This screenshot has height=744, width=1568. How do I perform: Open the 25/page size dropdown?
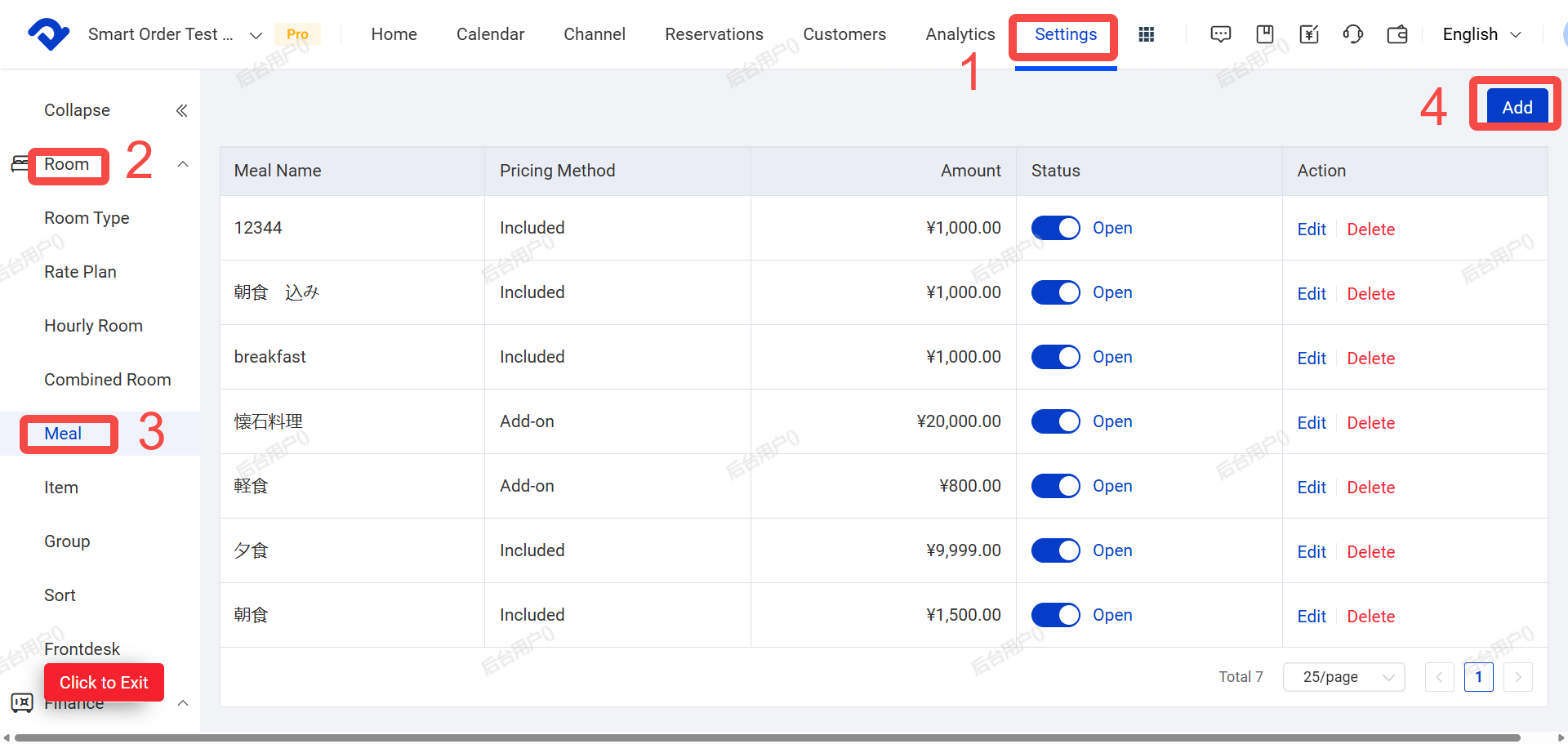coord(1344,677)
